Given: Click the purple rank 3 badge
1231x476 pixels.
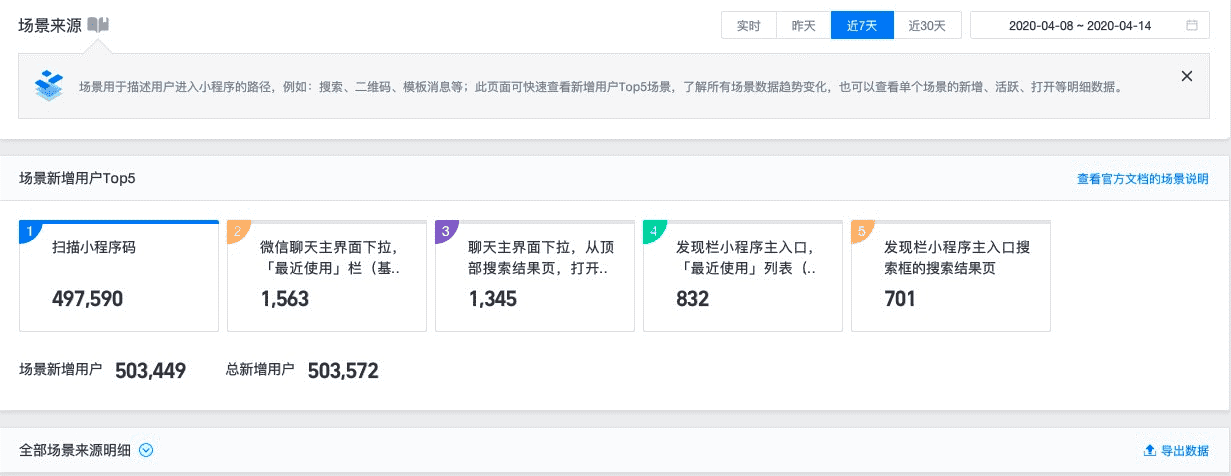Looking at the screenshot, I should click(445, 231).
